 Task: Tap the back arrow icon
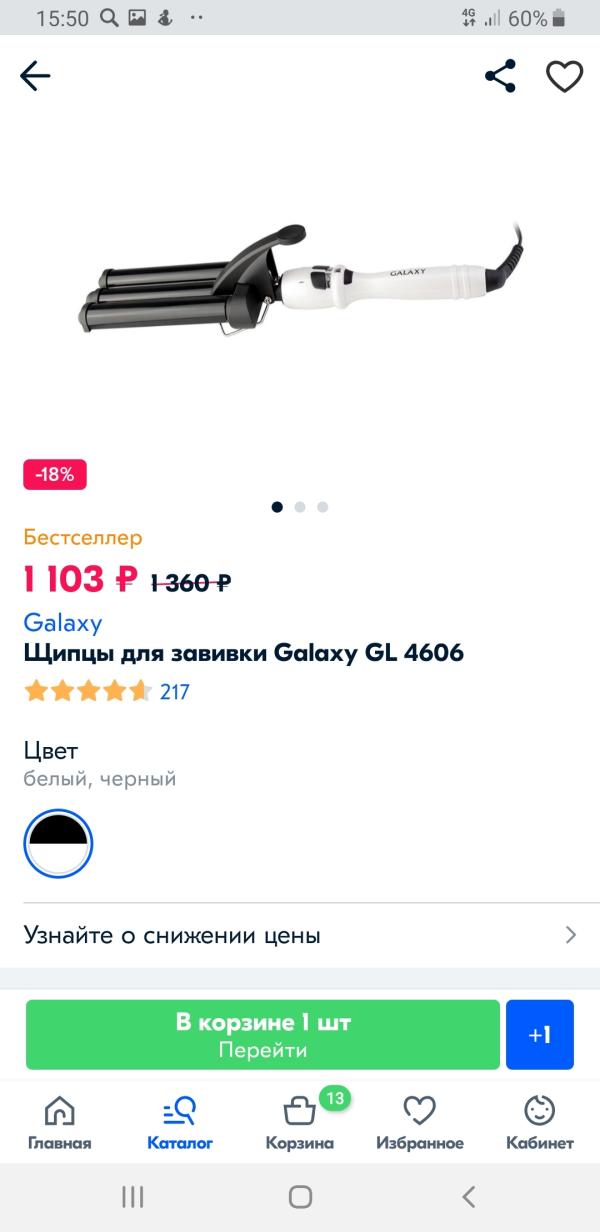35,76
